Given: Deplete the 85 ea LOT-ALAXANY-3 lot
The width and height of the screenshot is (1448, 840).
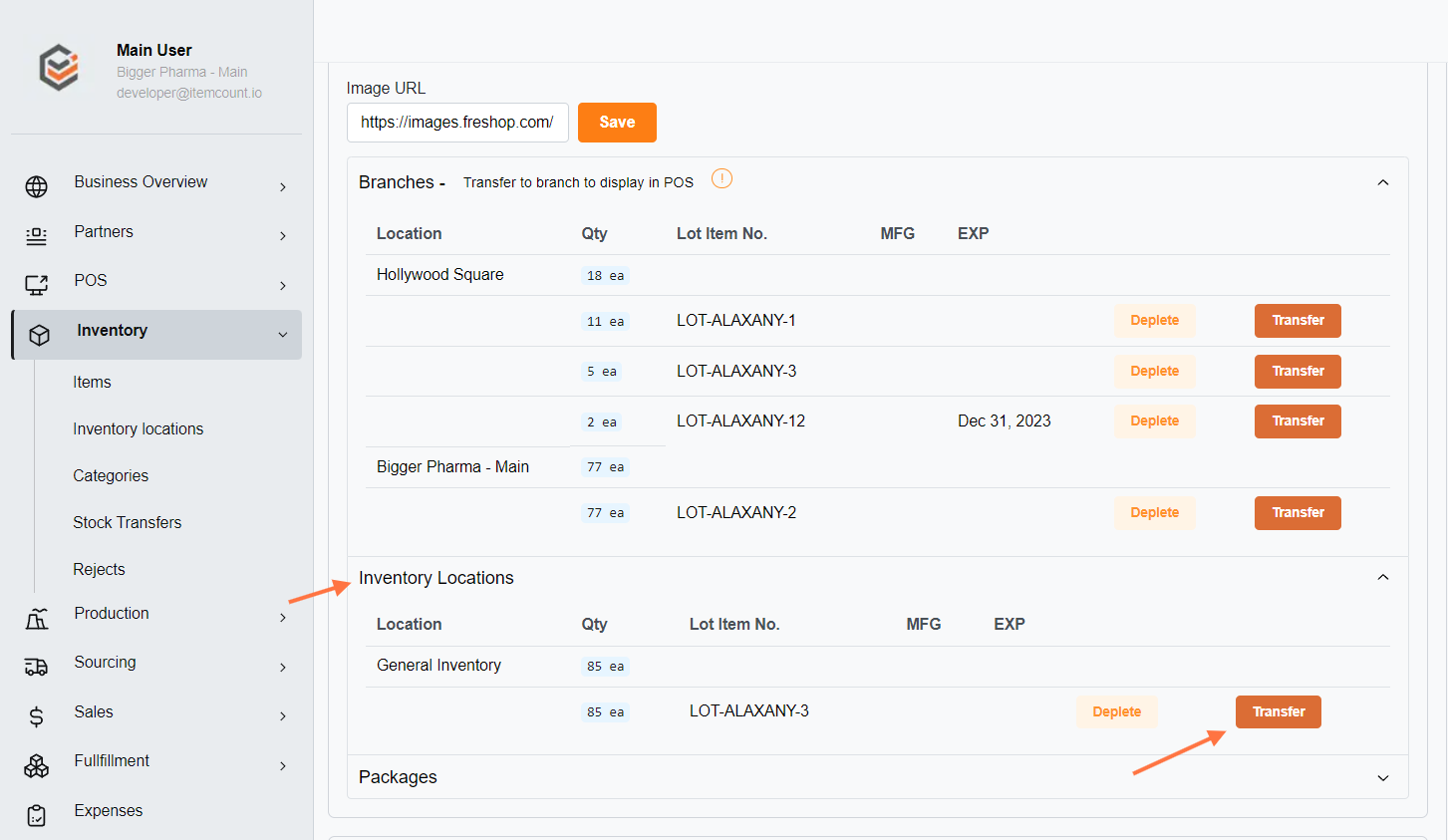Looking at the screenshot, I should (x=1117, y=712).
